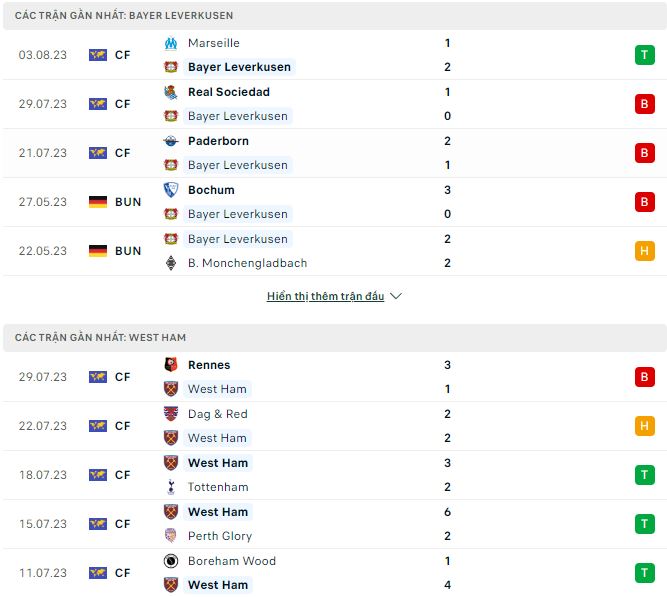Click the Real Sociedad club crest
667x597 pixels.
[x=171, y=92]
